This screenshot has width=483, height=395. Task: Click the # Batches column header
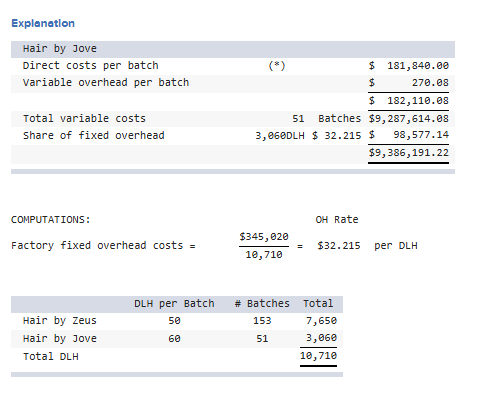[x=262, y=304]
